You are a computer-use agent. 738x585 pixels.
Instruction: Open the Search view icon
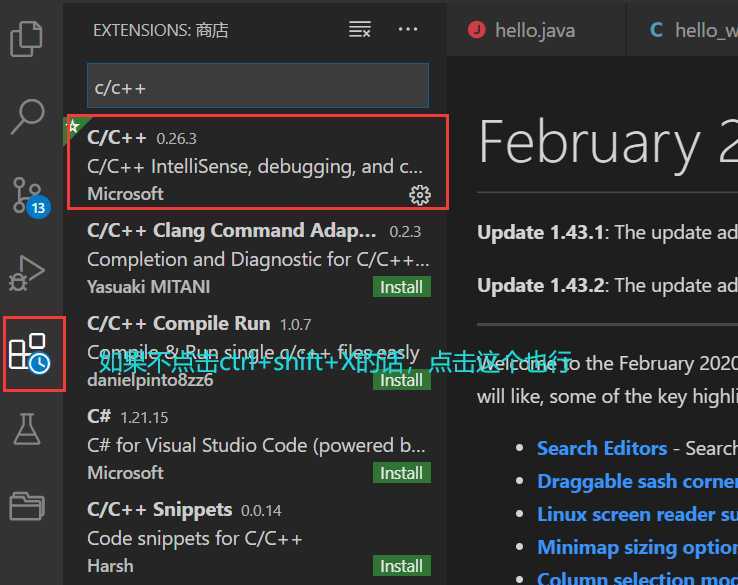[x=27, y=116]
